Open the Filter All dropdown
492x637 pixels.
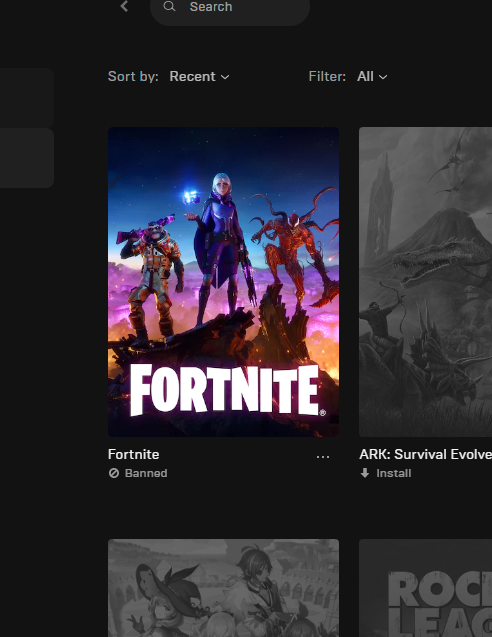click(x=372, y=76)
